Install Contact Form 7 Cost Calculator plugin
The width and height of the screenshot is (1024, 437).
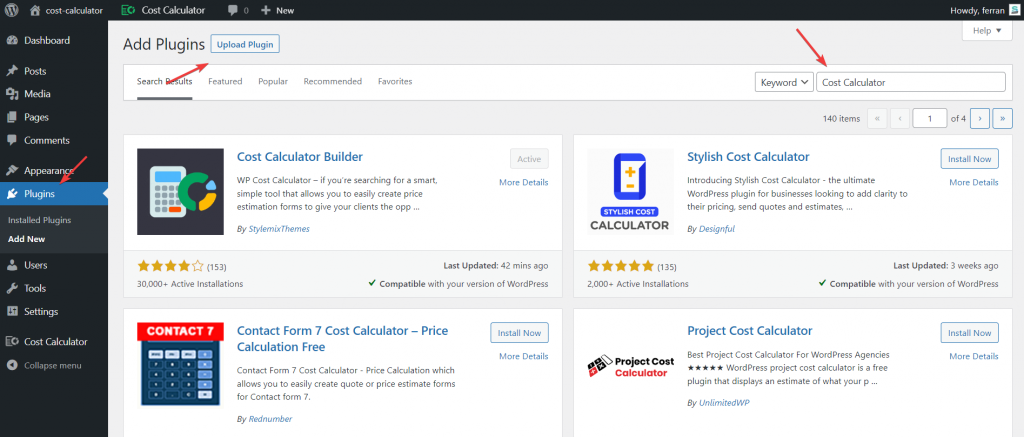(x=519, y=332)
